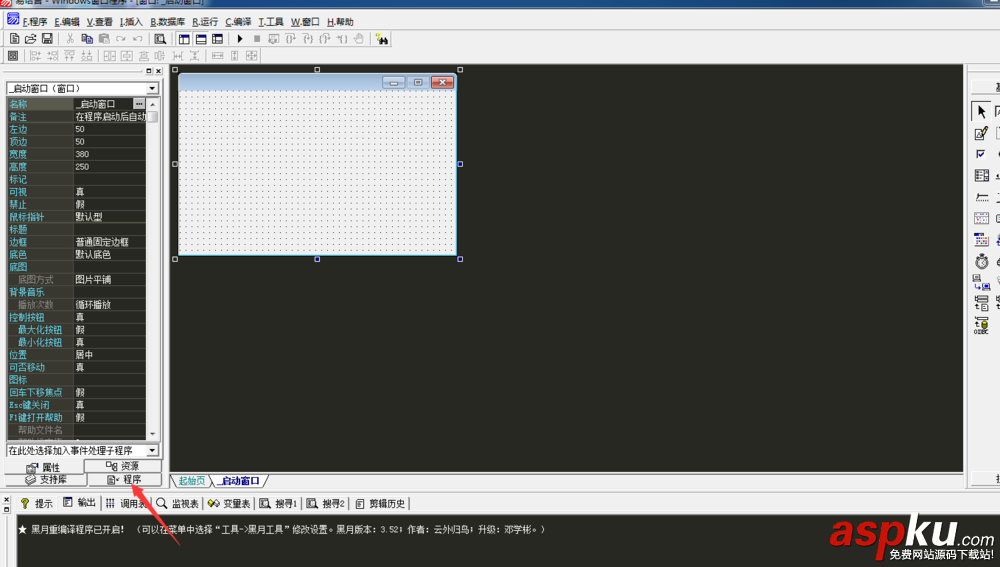Image resolution: width=1000 pixels, height=567 pixels.
Task: Select the 边框 property value 普通固定边框
Action: tap(110, 242)
